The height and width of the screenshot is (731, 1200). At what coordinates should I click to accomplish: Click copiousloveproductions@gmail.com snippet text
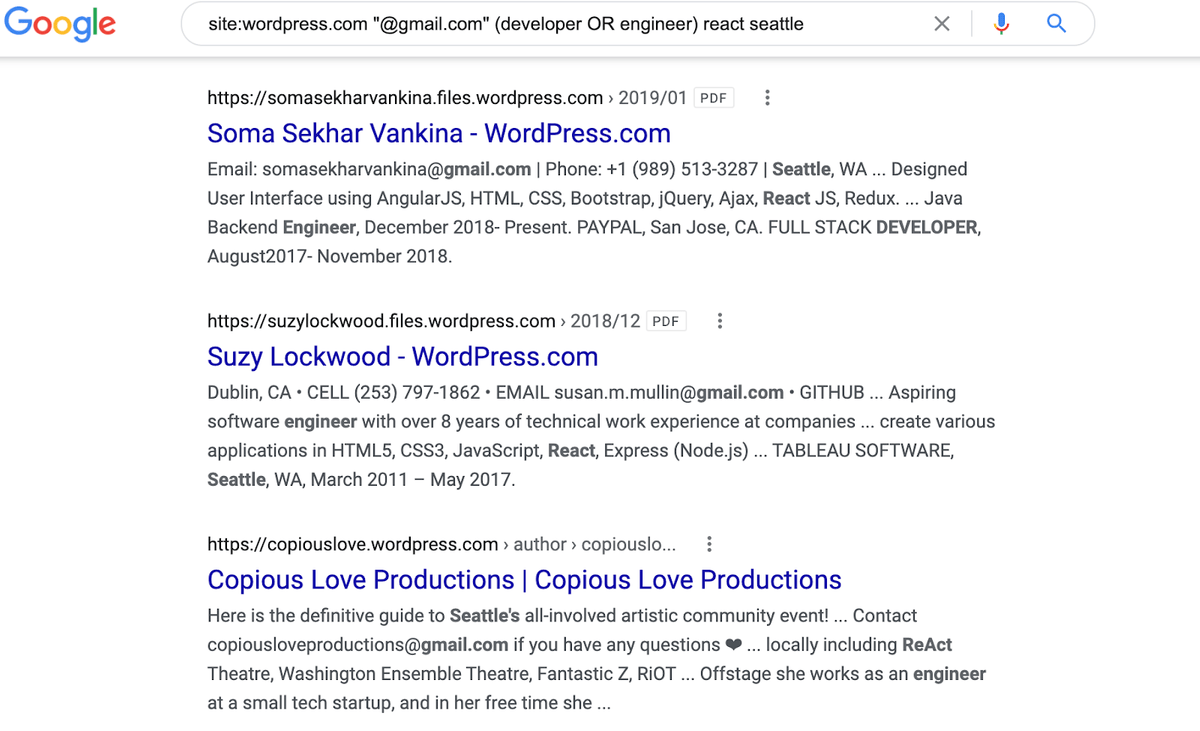[358, 644]
